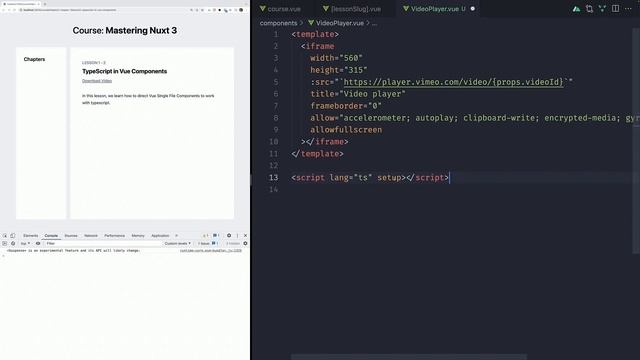
Task: Split the editor with the split icon
Action: click(615, 9)
